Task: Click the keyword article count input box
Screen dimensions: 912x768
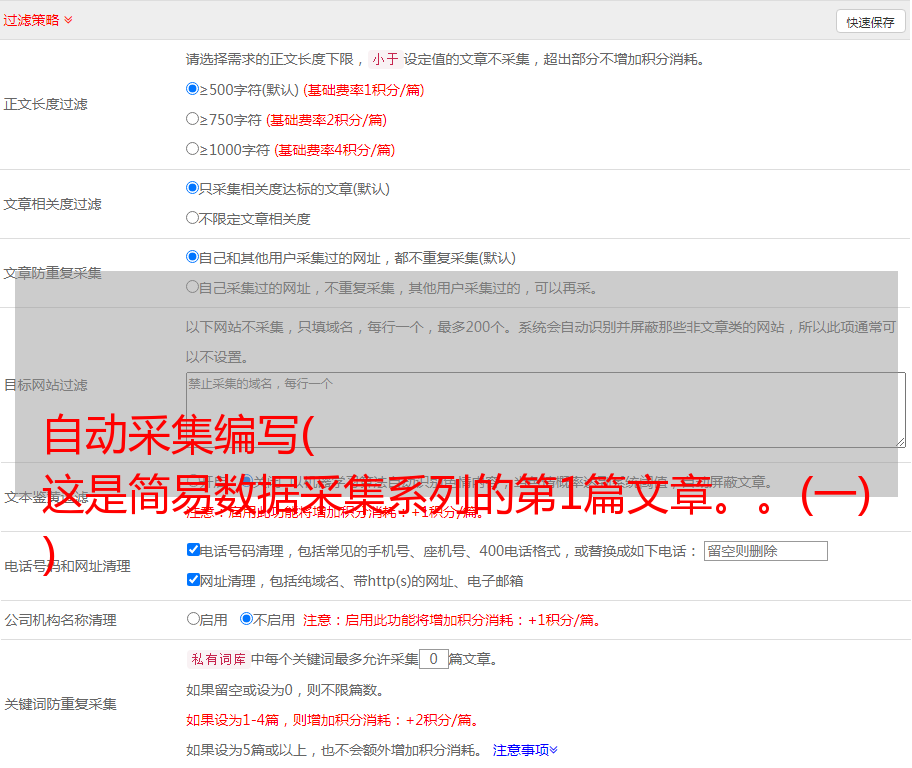Action: (x=433, y=659)
